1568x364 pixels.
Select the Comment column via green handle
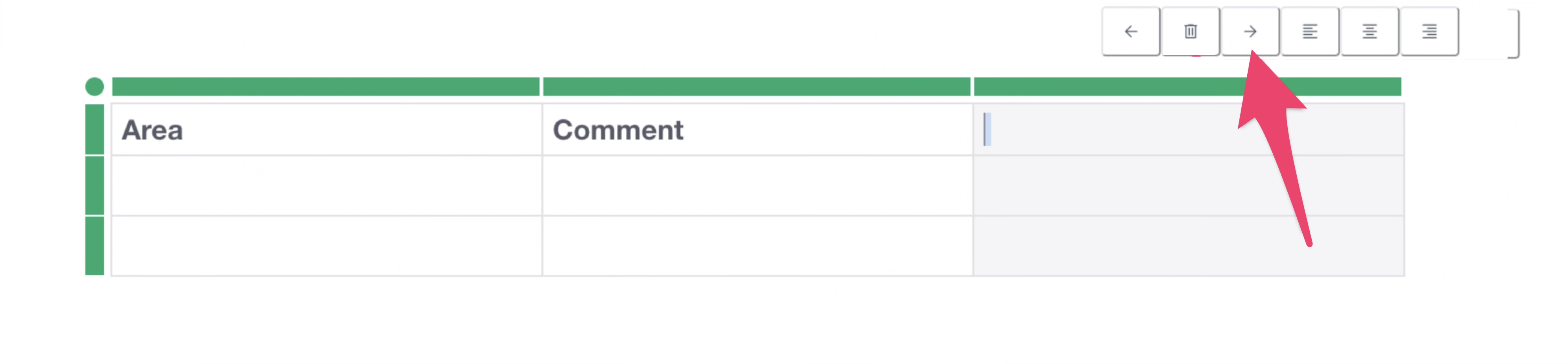coord(756,86)
